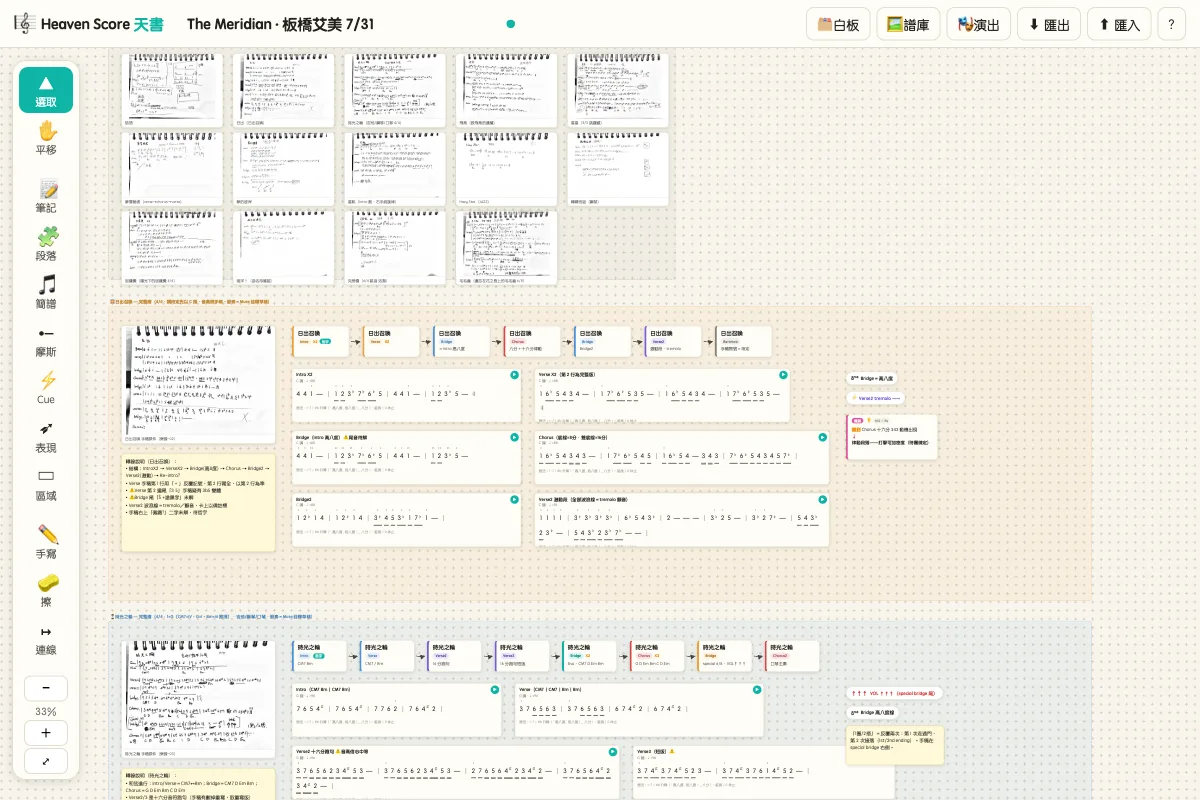Select the 區域 region tool
This screenshot has width=1200, height=800.
(46, 484)
